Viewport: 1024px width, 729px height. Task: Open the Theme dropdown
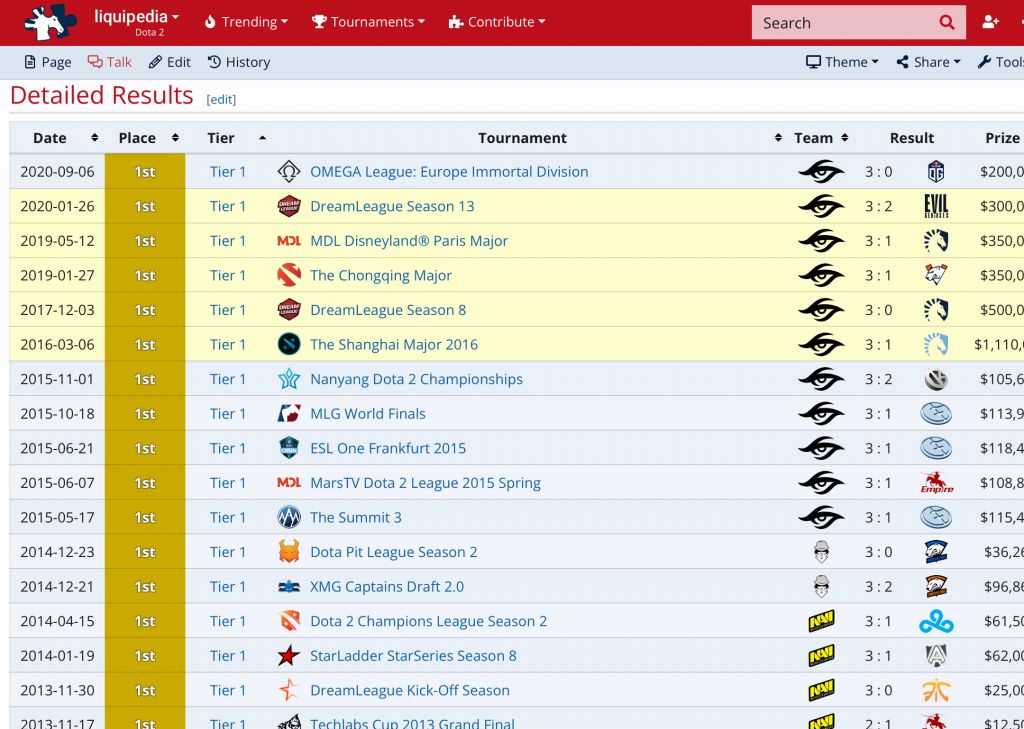[842, 62]
